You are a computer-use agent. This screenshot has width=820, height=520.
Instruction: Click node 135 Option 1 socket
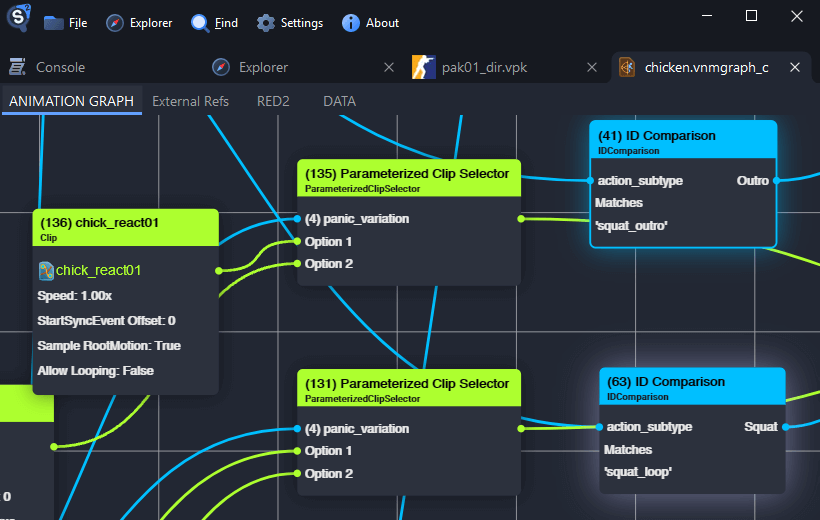(x=297, y=241)
